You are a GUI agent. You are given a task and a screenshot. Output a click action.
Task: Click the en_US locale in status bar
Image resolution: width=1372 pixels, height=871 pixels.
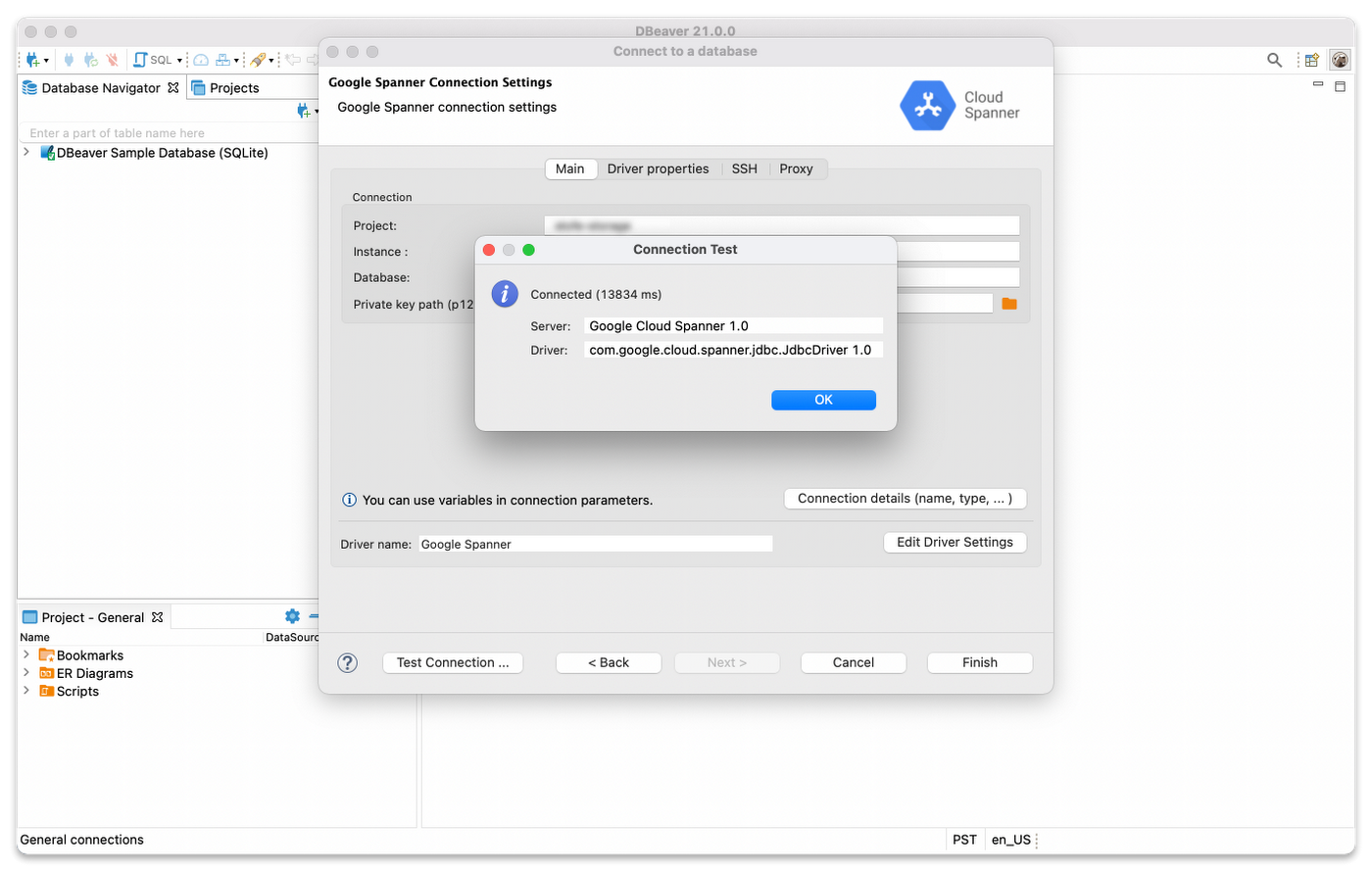click(x=1010, y=840)
